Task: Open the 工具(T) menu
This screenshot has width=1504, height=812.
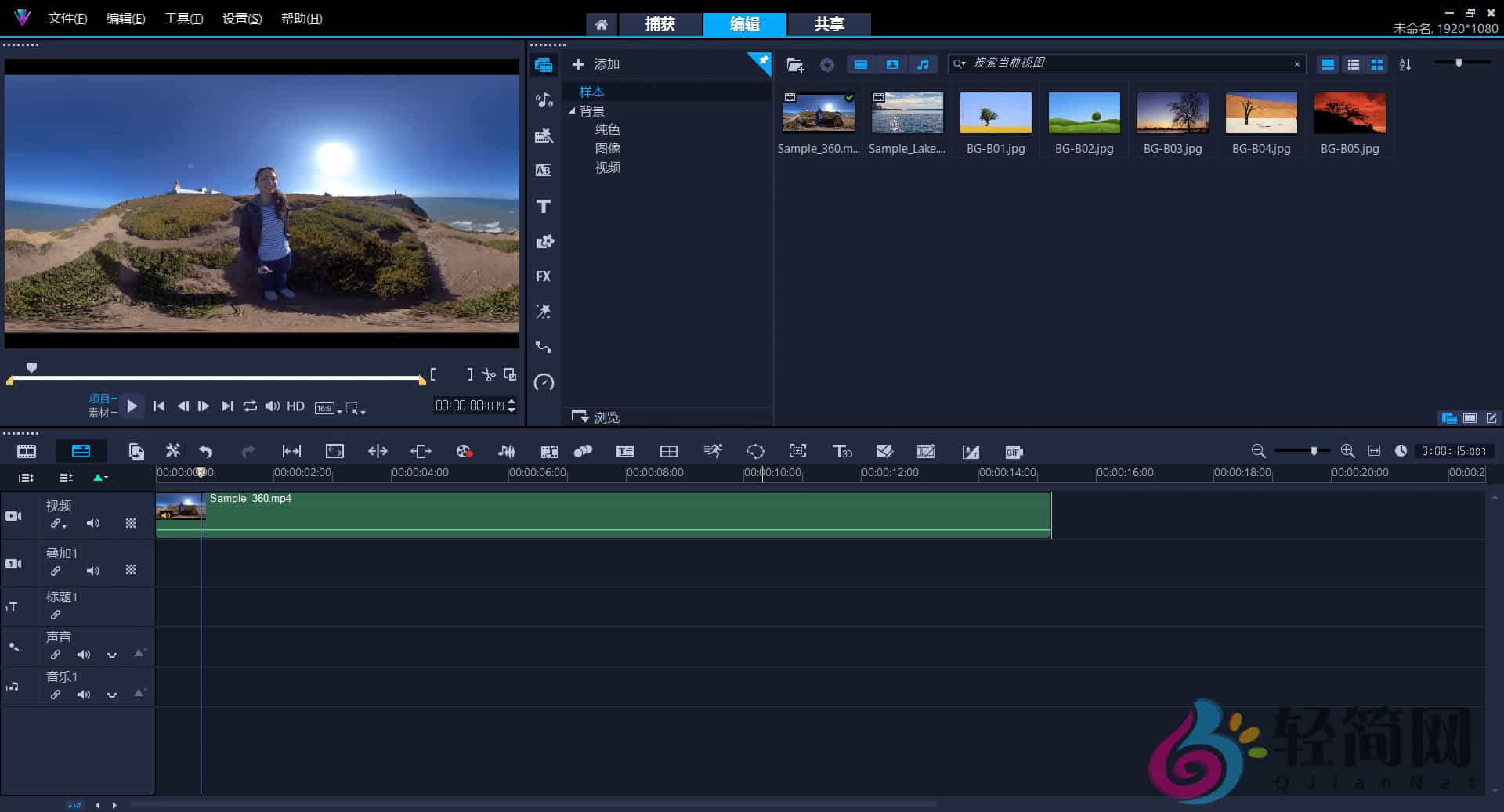Action: click(183, 18)
